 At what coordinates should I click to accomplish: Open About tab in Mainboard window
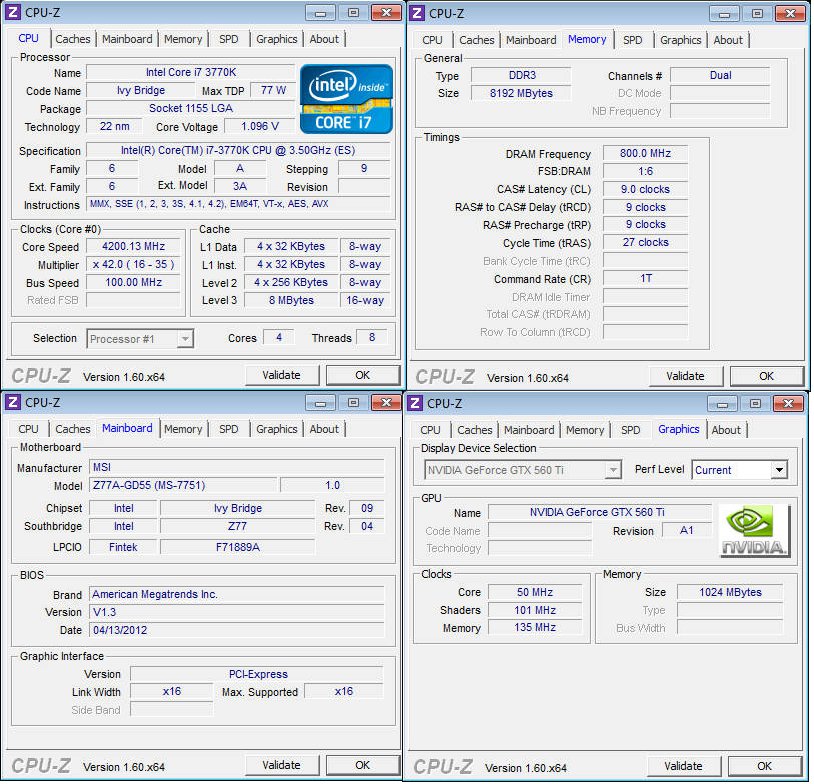(324, 429)
